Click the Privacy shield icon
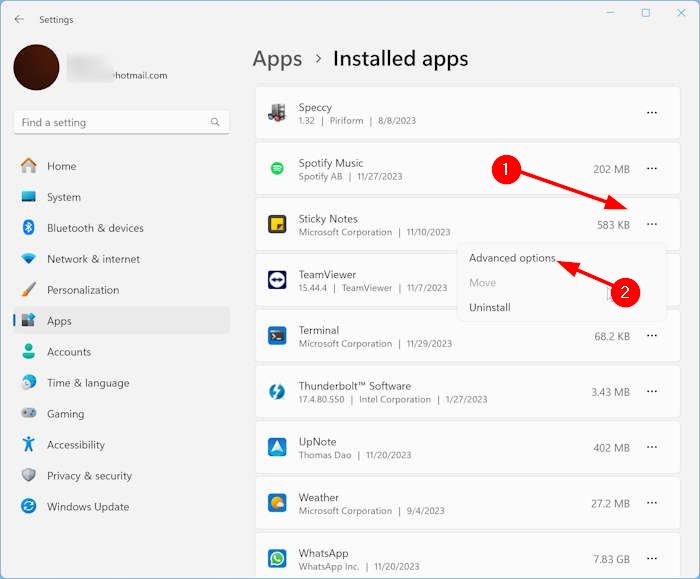Viewport: 700px width, 579px height. [x=29, y=475]
